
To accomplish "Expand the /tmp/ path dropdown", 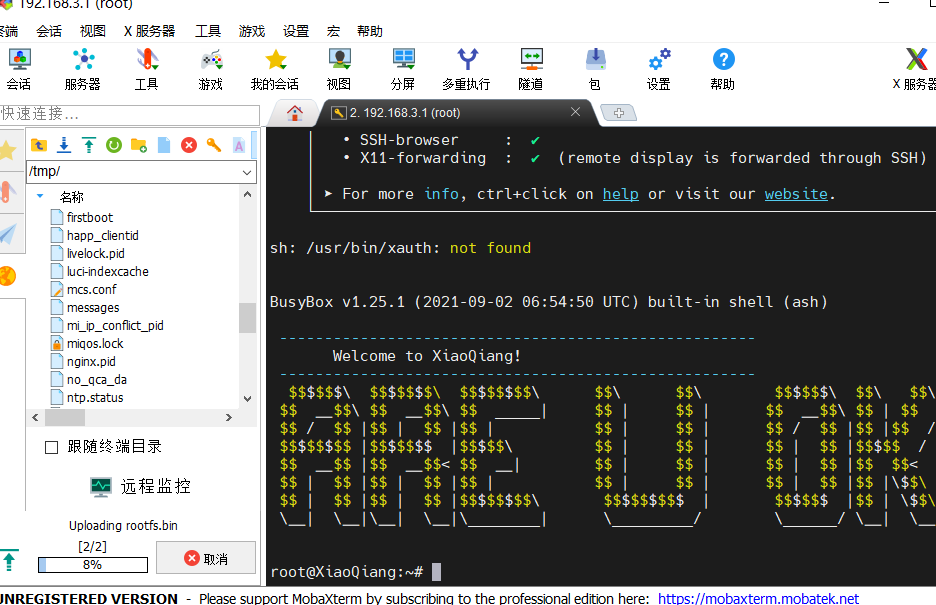I will [x=247, y=172].
